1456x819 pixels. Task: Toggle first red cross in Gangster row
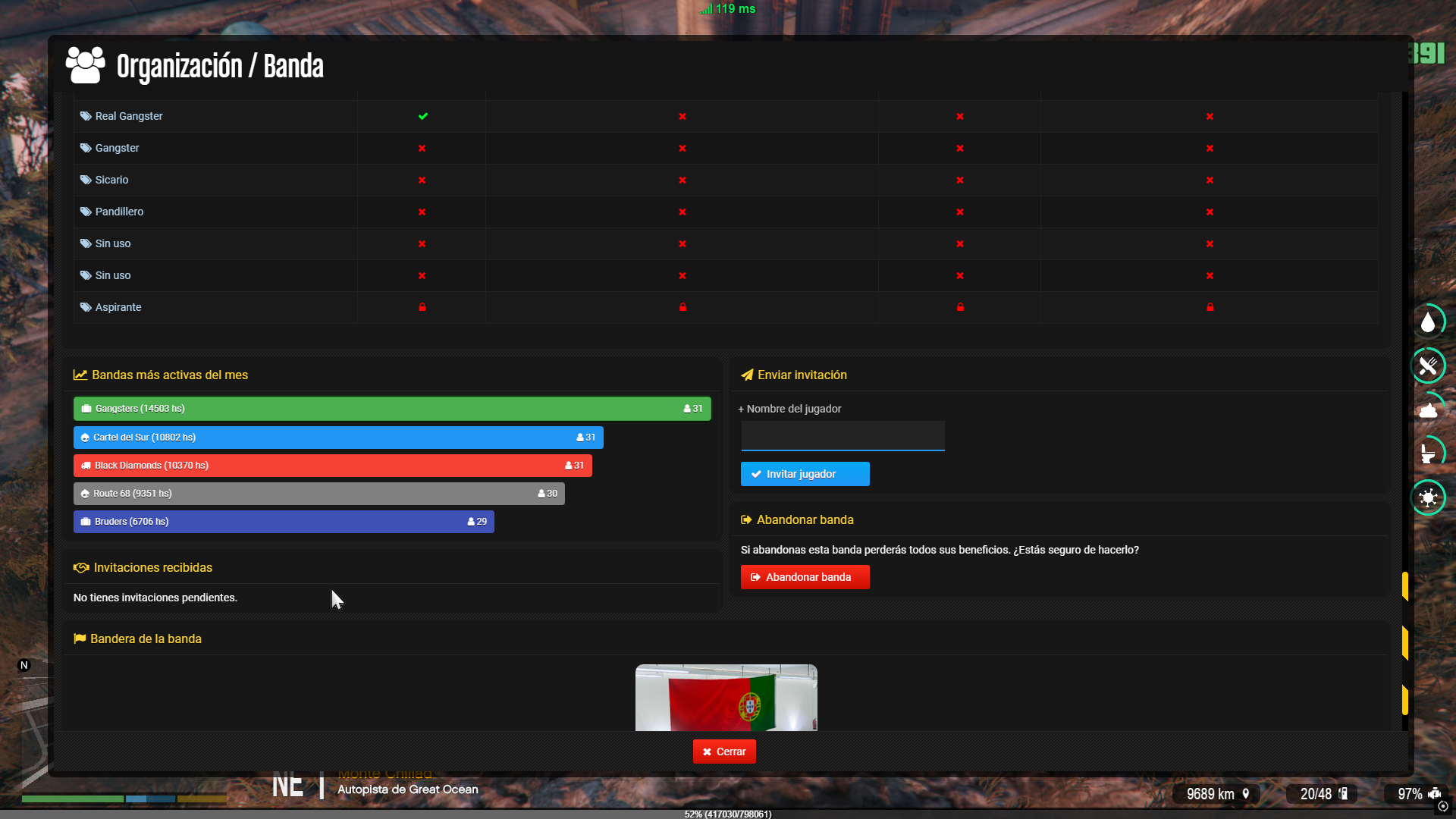click(422, 148)
